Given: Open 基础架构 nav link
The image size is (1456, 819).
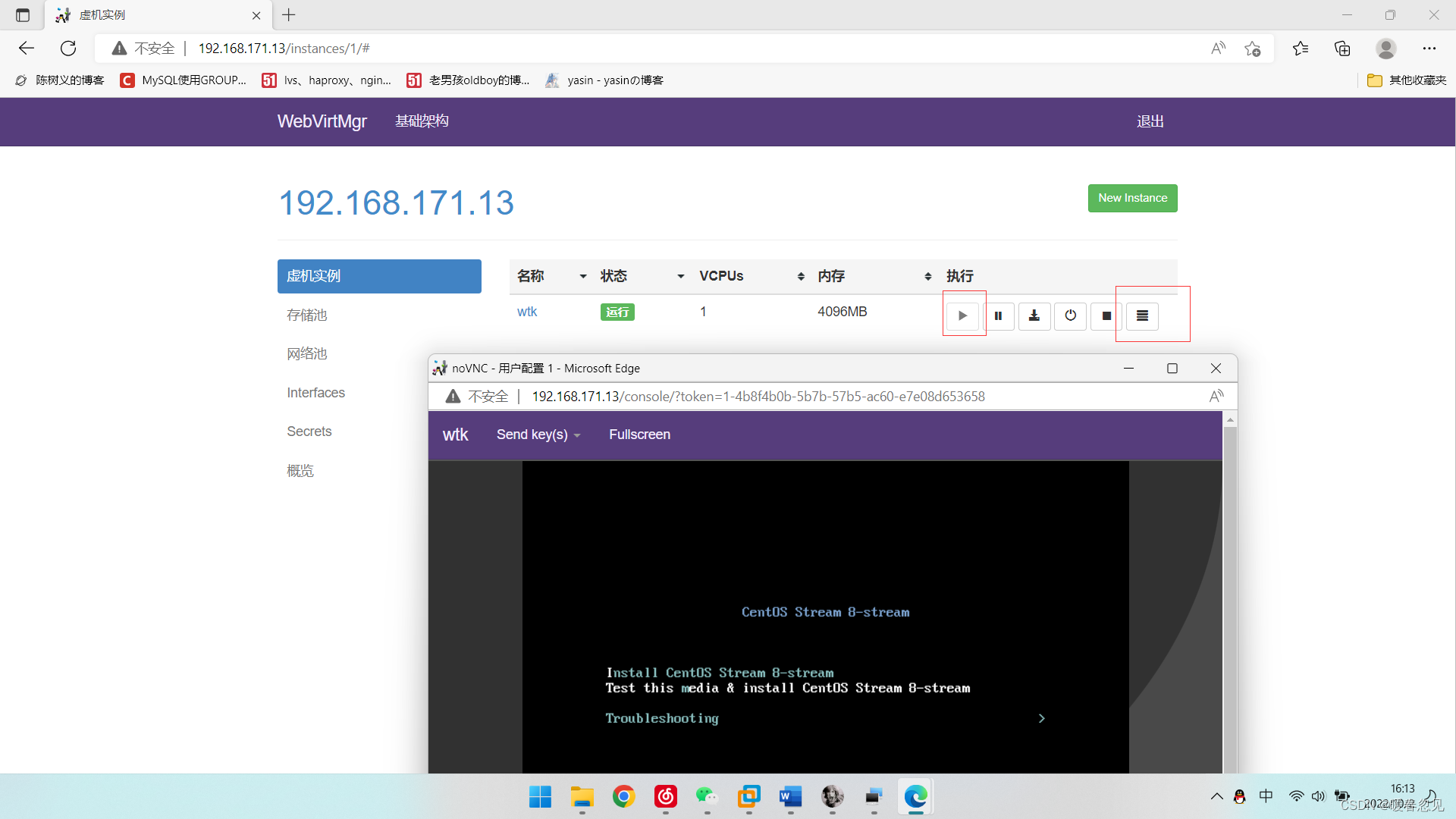Looking at the screenshot, I should (422, 121).
